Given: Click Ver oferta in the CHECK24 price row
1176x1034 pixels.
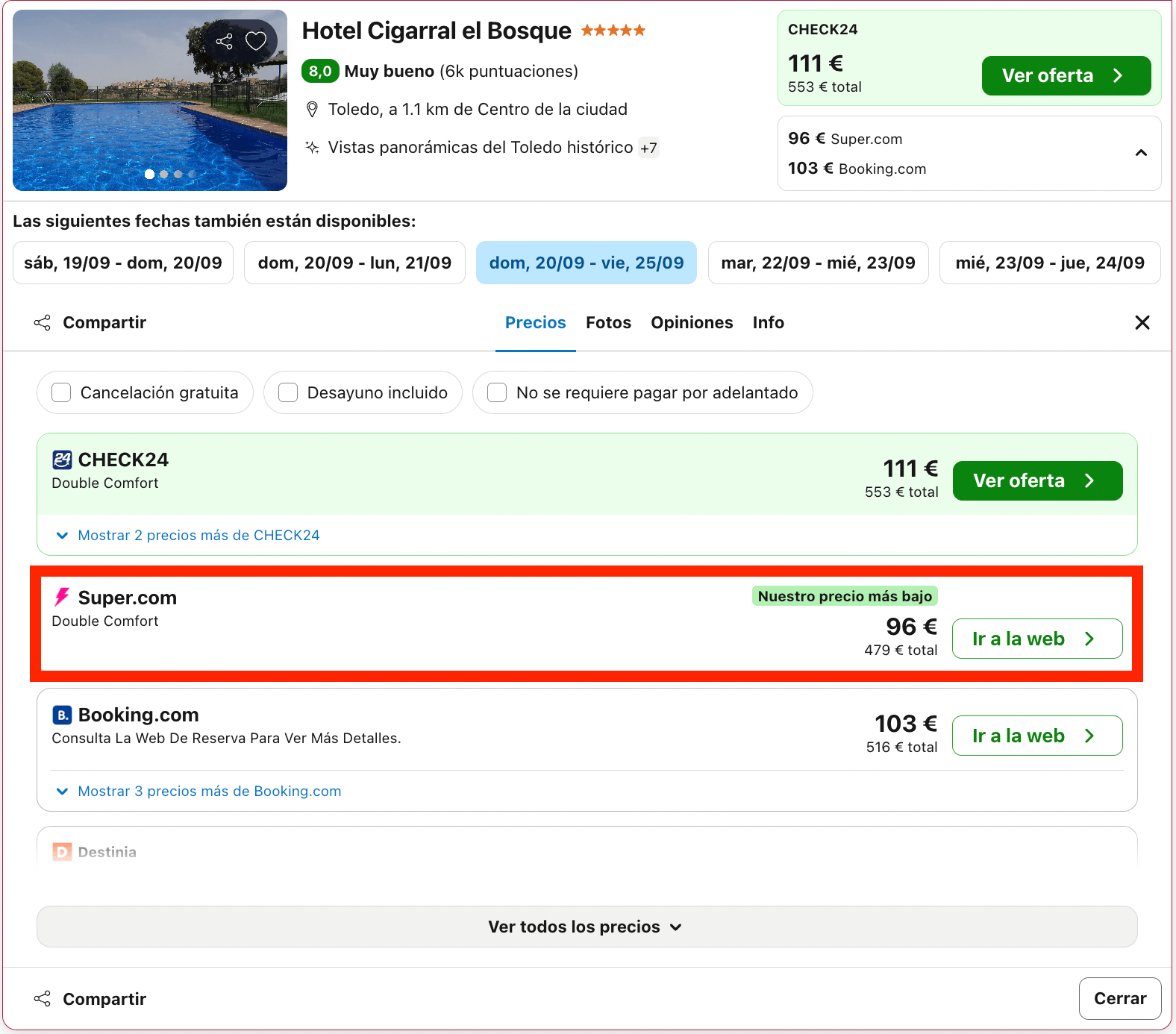Looking at the screenshot, I should pyautogui.click(x=1037, y=480).
